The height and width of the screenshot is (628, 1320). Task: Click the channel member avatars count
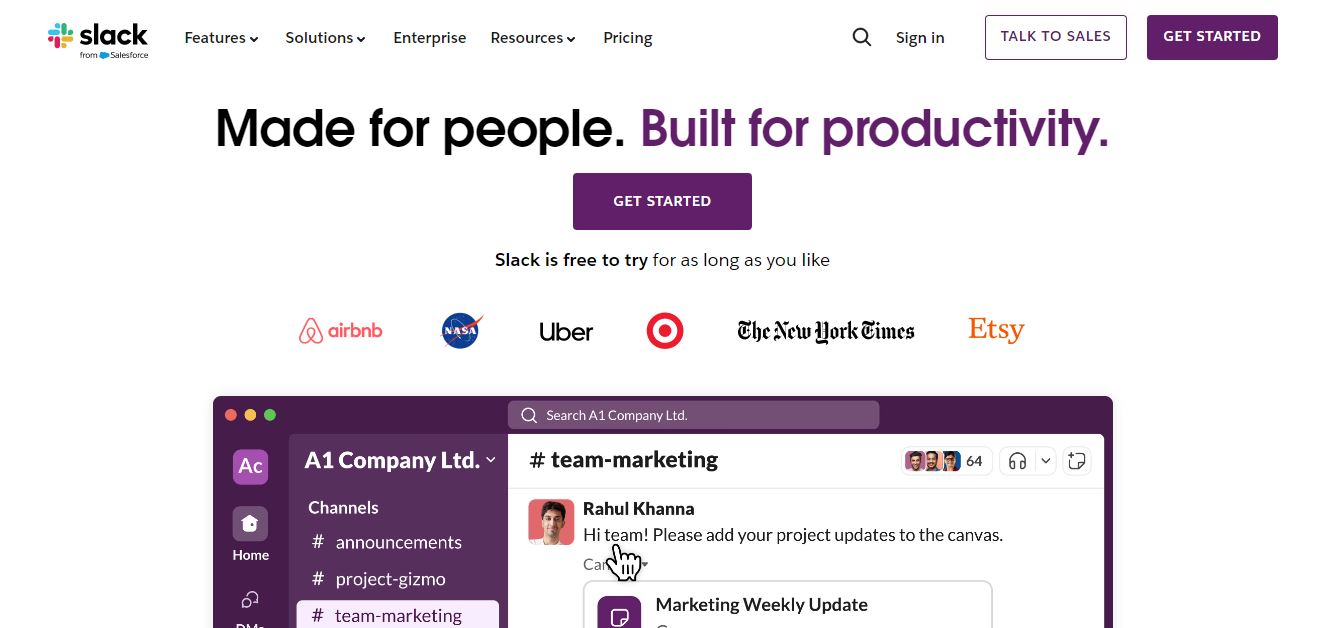945,461
